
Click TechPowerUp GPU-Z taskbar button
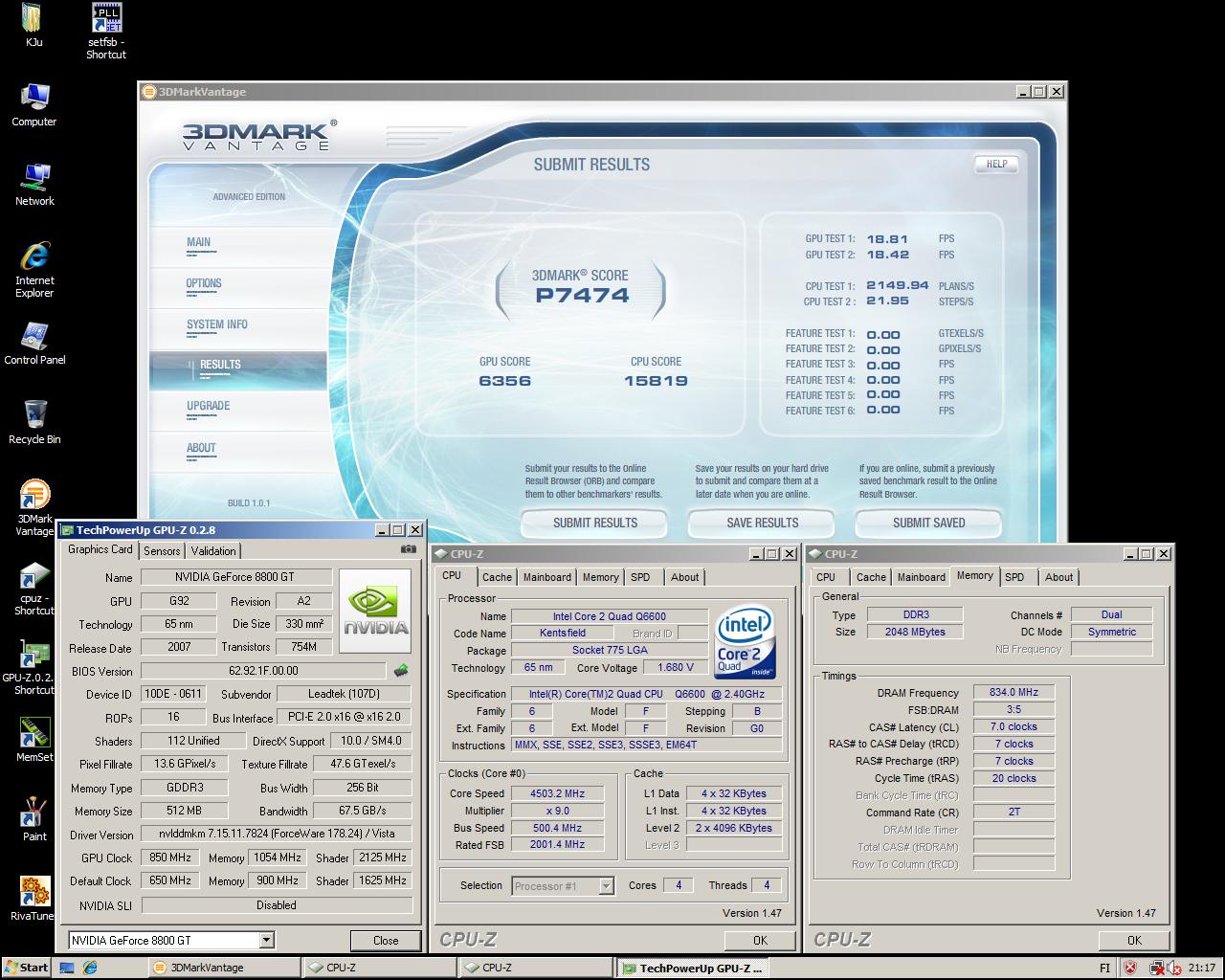tap(691, 968)
